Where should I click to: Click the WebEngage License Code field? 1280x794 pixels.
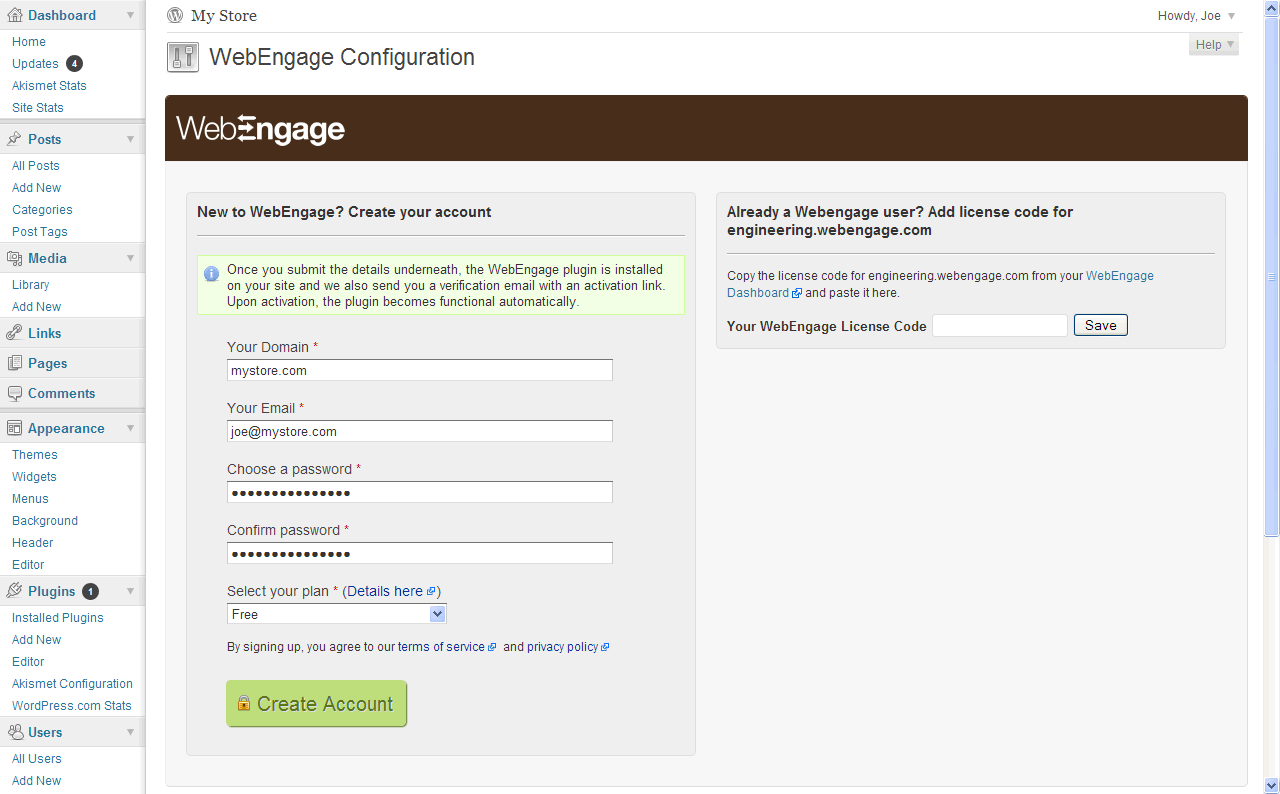[999, 325]
